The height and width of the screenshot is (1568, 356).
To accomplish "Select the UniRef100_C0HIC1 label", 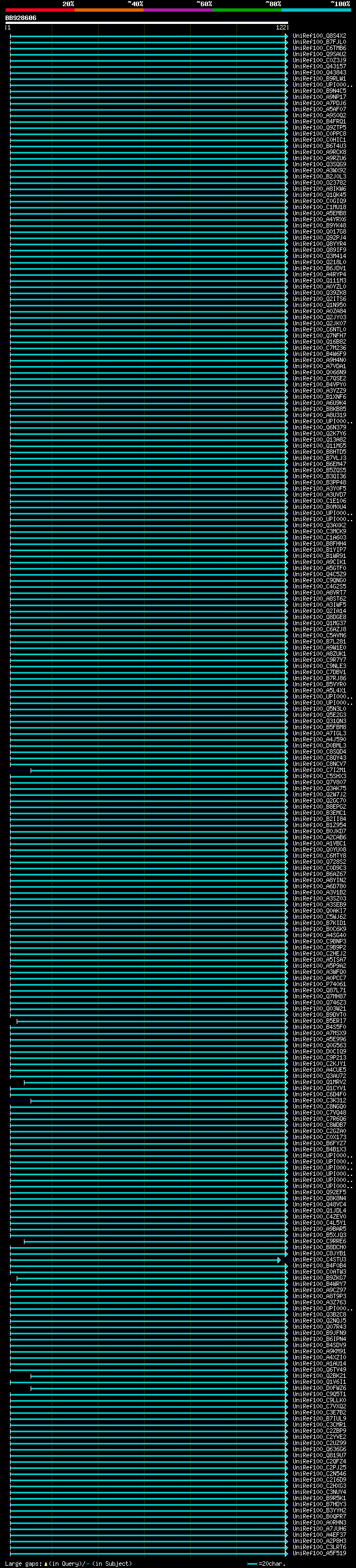I will pyautogui.click(x=319, y=140).
